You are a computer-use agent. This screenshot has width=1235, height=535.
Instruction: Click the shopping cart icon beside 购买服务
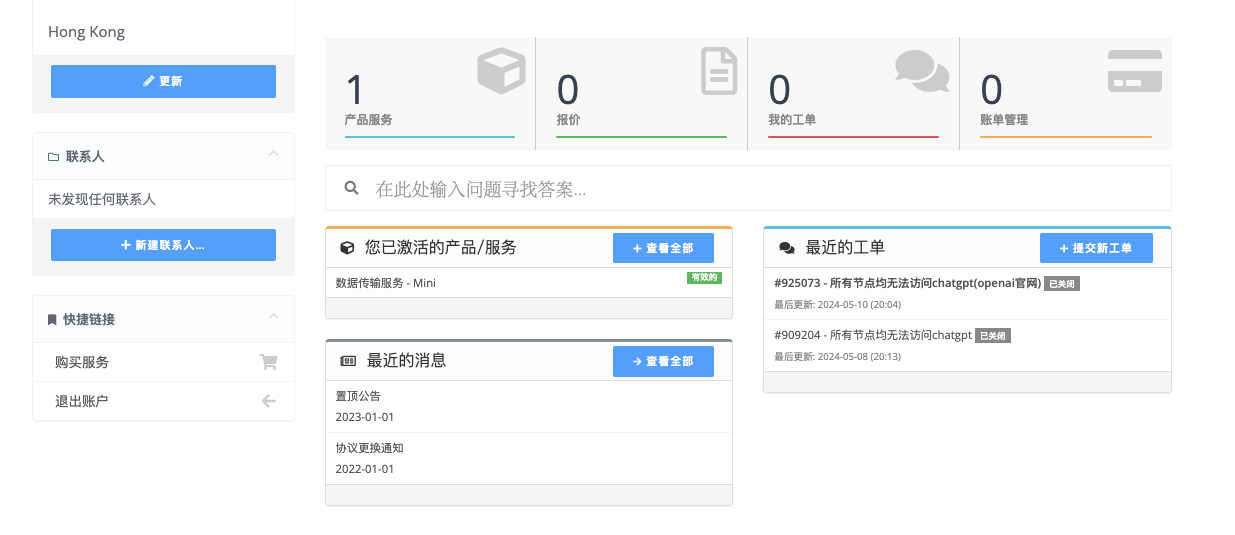point(268,362)
